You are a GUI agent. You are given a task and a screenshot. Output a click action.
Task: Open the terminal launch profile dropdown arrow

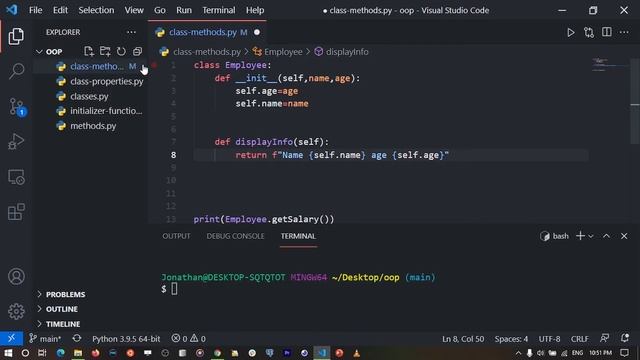(591, 236)
